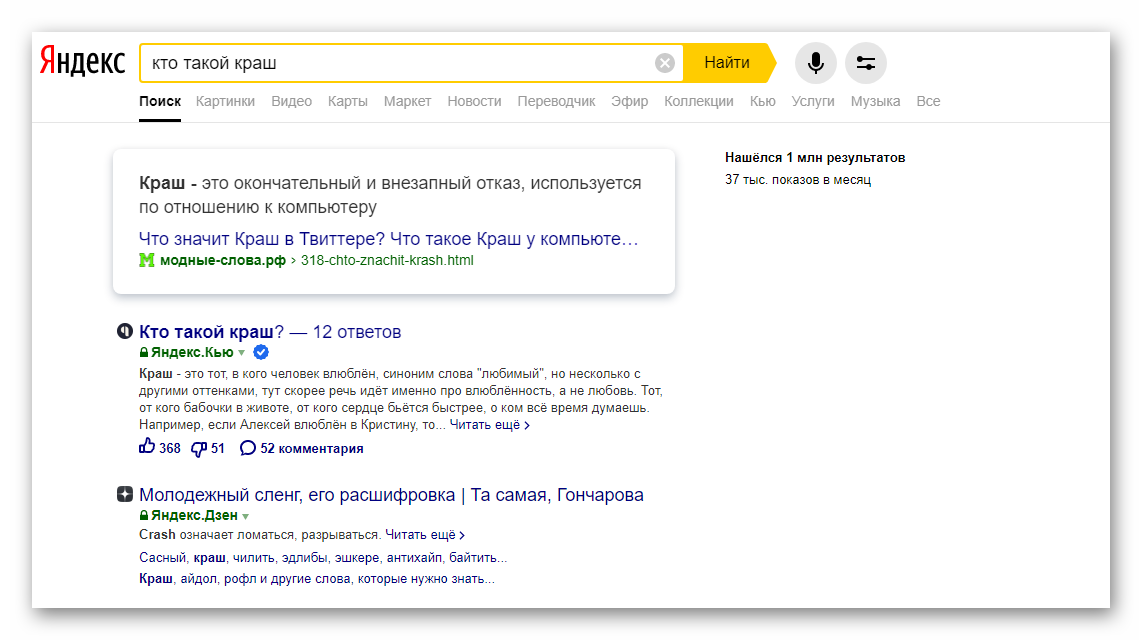Expand Читать ещё in Дзен snippet
The width and height of the screenshot is (1142, 640).
[x=425, y=535]
